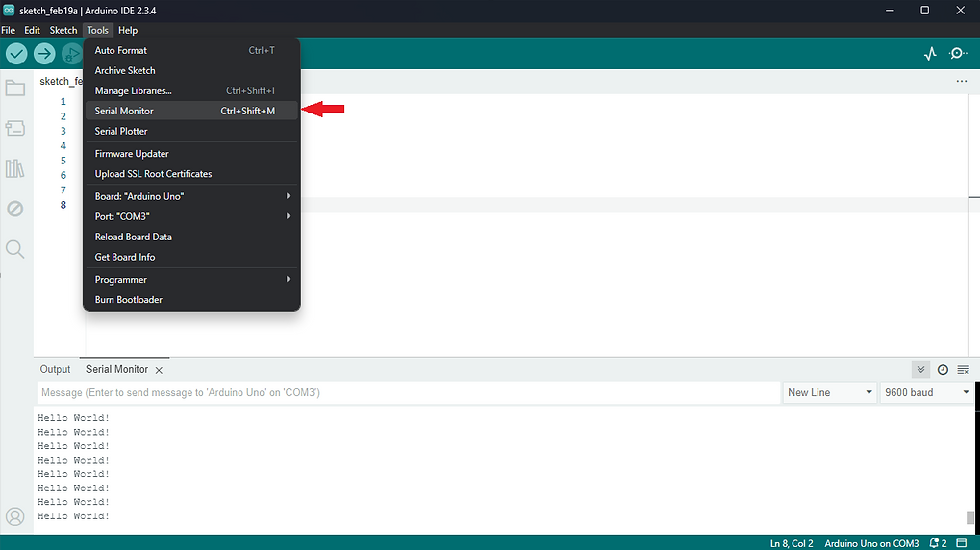This screenshot has height=550, width=980.
Task: Open the Help menu
Action: point(128,30)
